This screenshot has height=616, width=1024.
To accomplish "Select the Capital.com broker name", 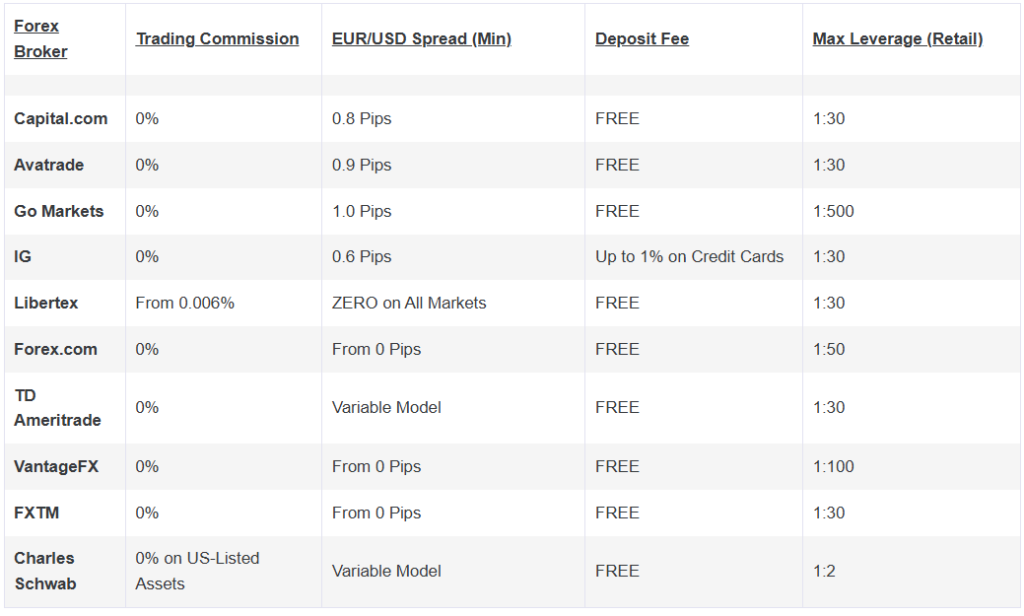I will coord(60,118).
